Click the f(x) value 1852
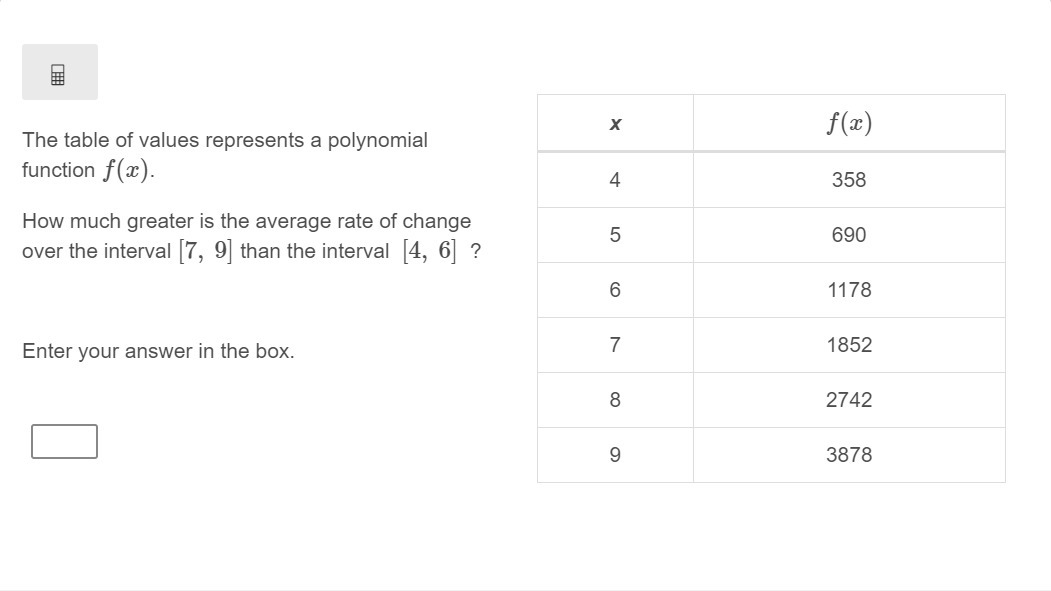This screenshot has height=591, width=1051. pos(848,345)
